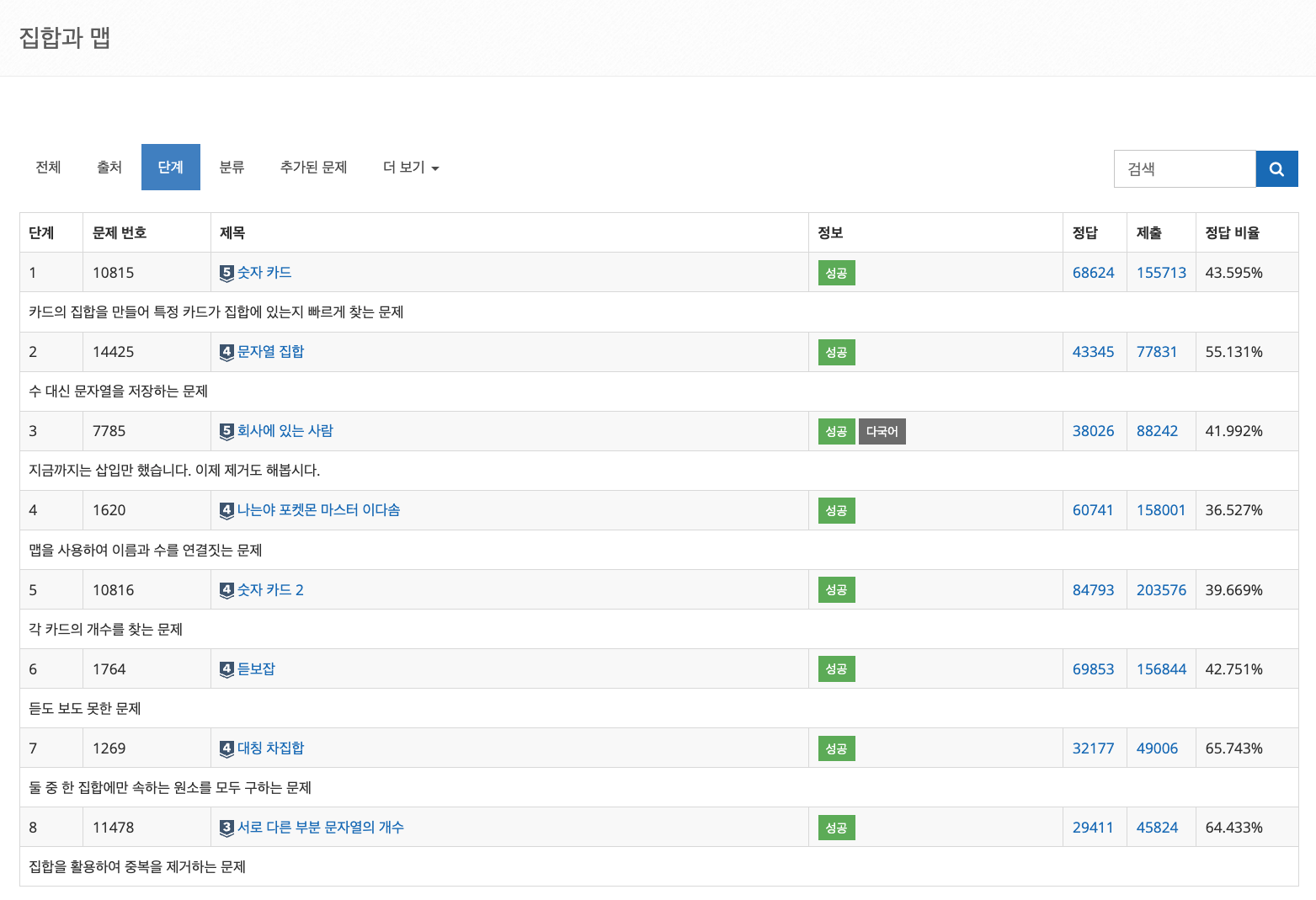Click the search magnifier icon

(x=1276, y=168)
